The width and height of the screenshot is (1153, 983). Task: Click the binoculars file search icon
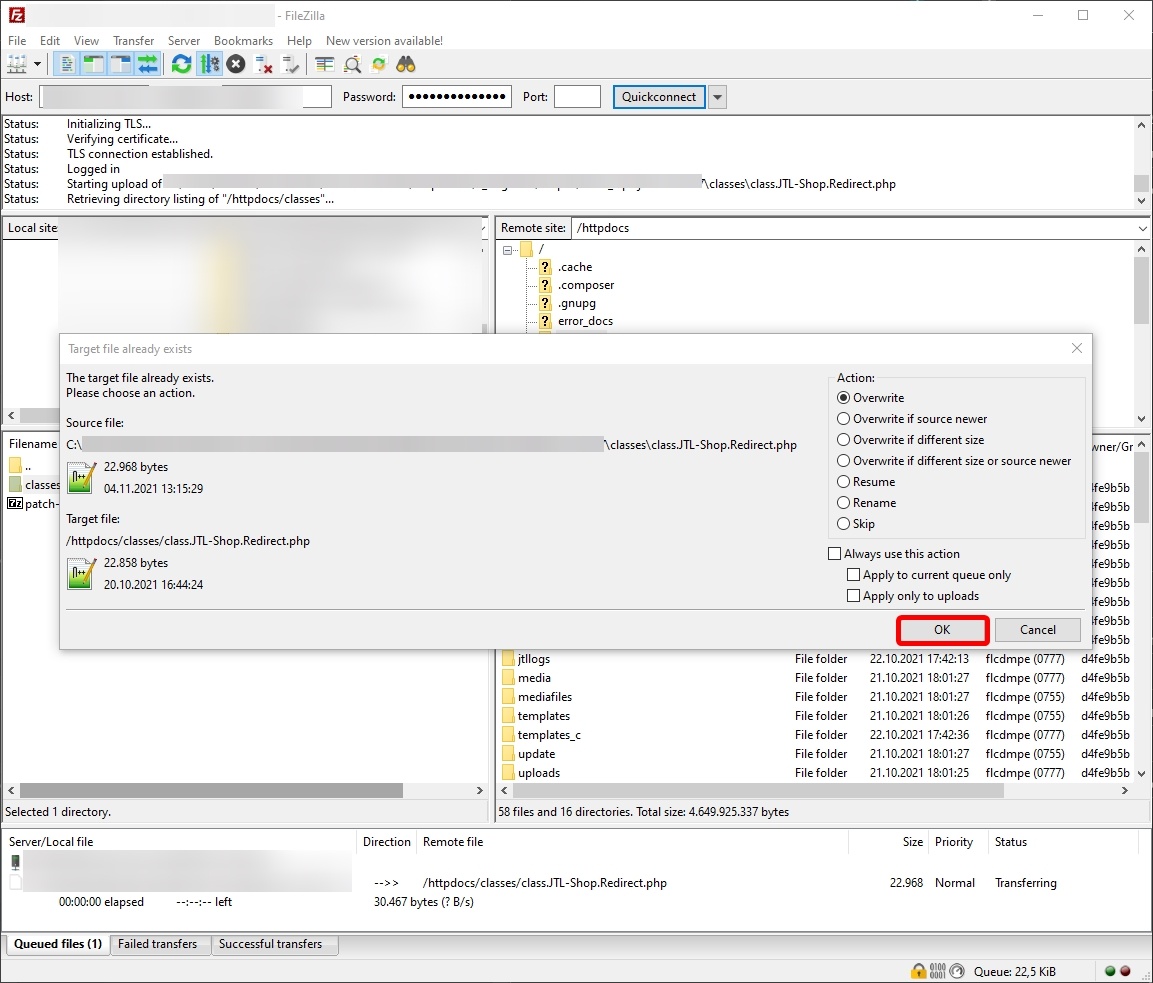point(405,64)
